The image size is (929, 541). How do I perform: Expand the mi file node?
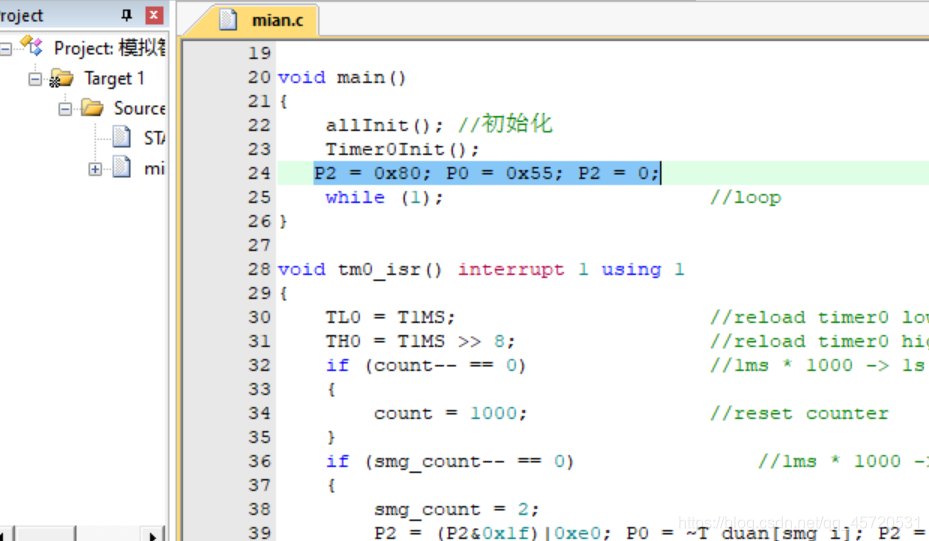pos(95,169)
